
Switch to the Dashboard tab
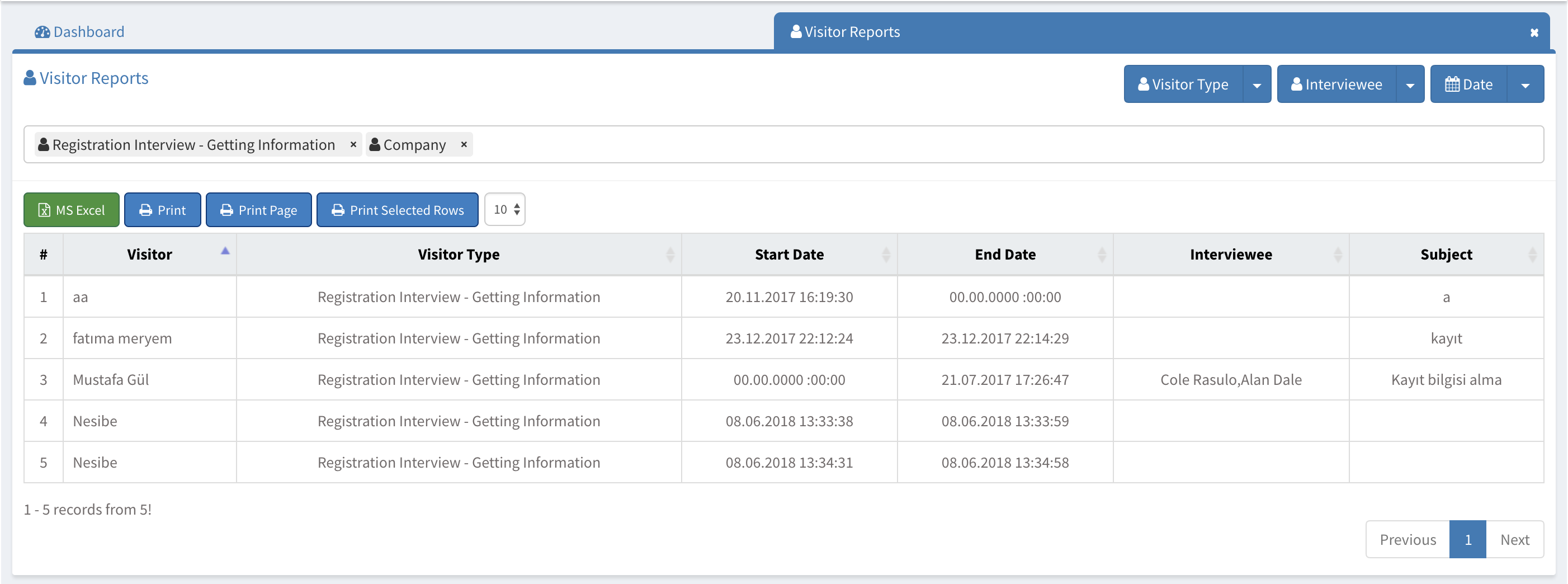[80, 32]
